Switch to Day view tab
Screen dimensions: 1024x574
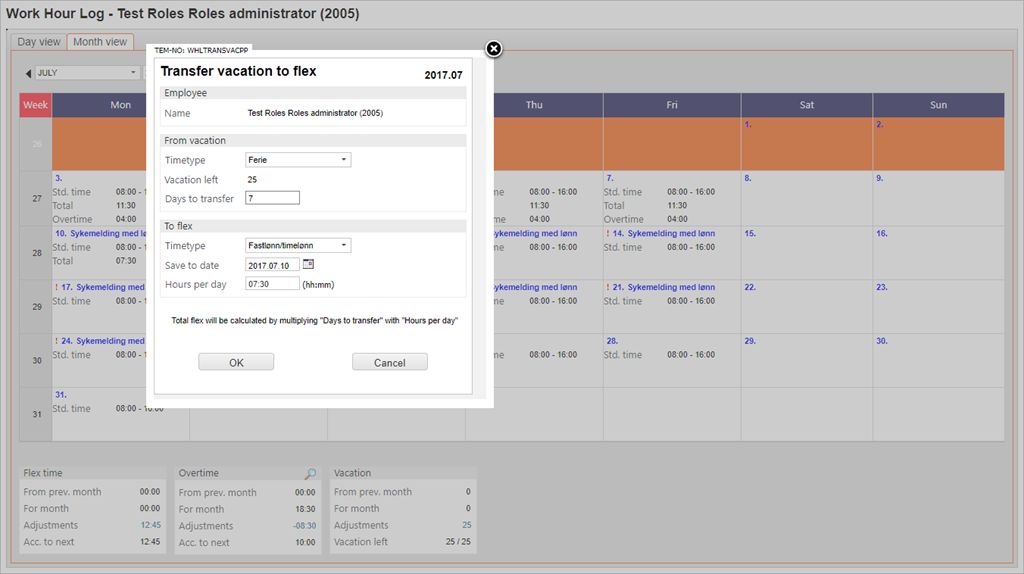[39, 42]
